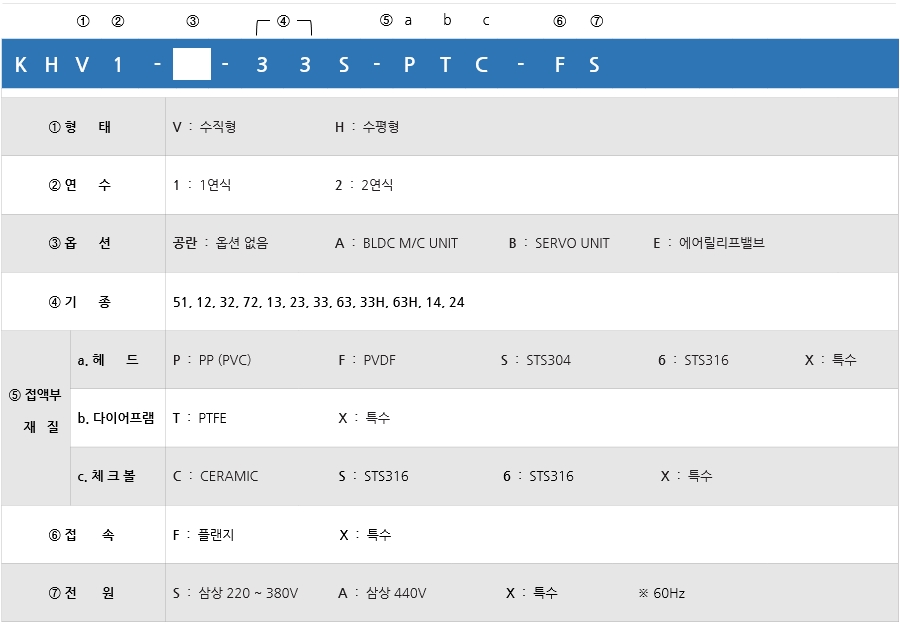Click the '※ 60Hz' note
The width and height of the screenshot is (900, 624).
pos(661,593)
